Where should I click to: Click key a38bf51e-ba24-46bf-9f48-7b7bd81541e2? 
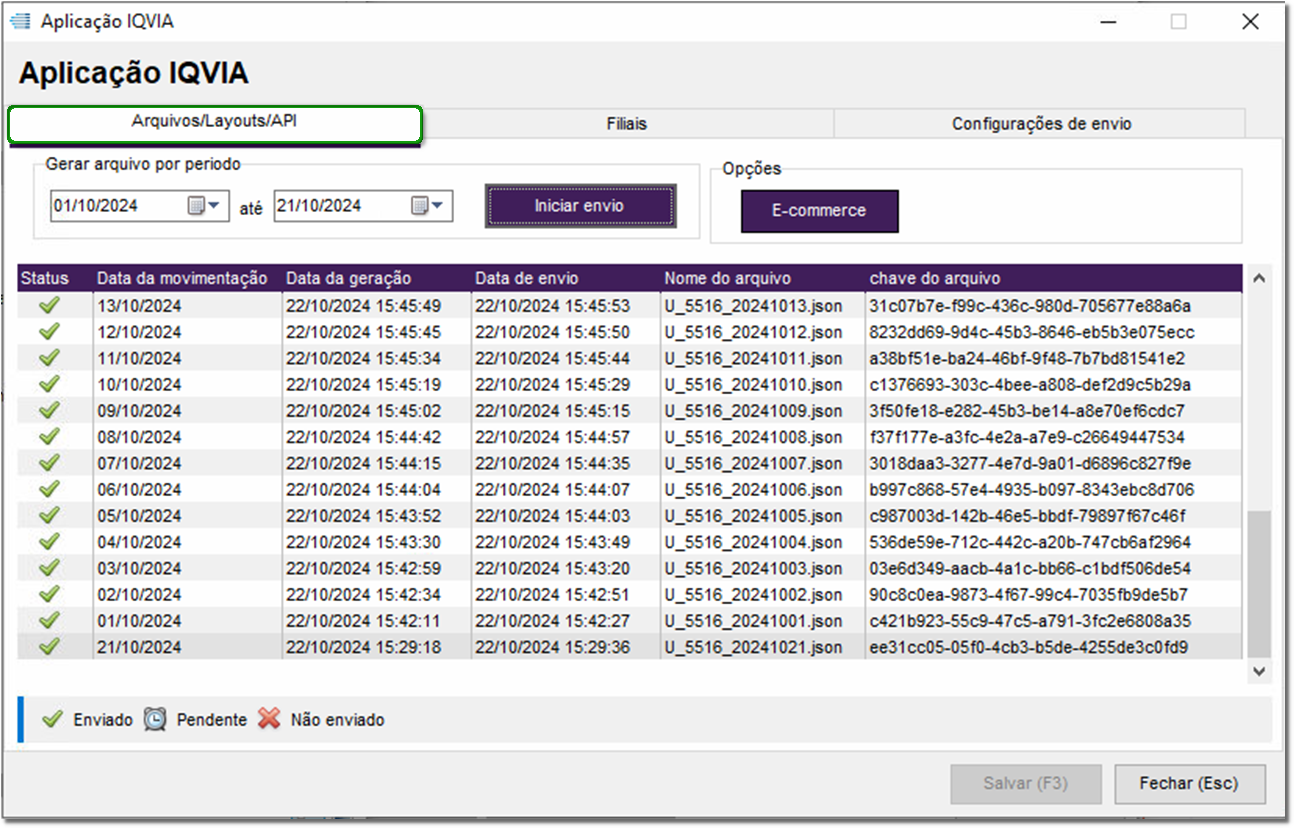1027,357
